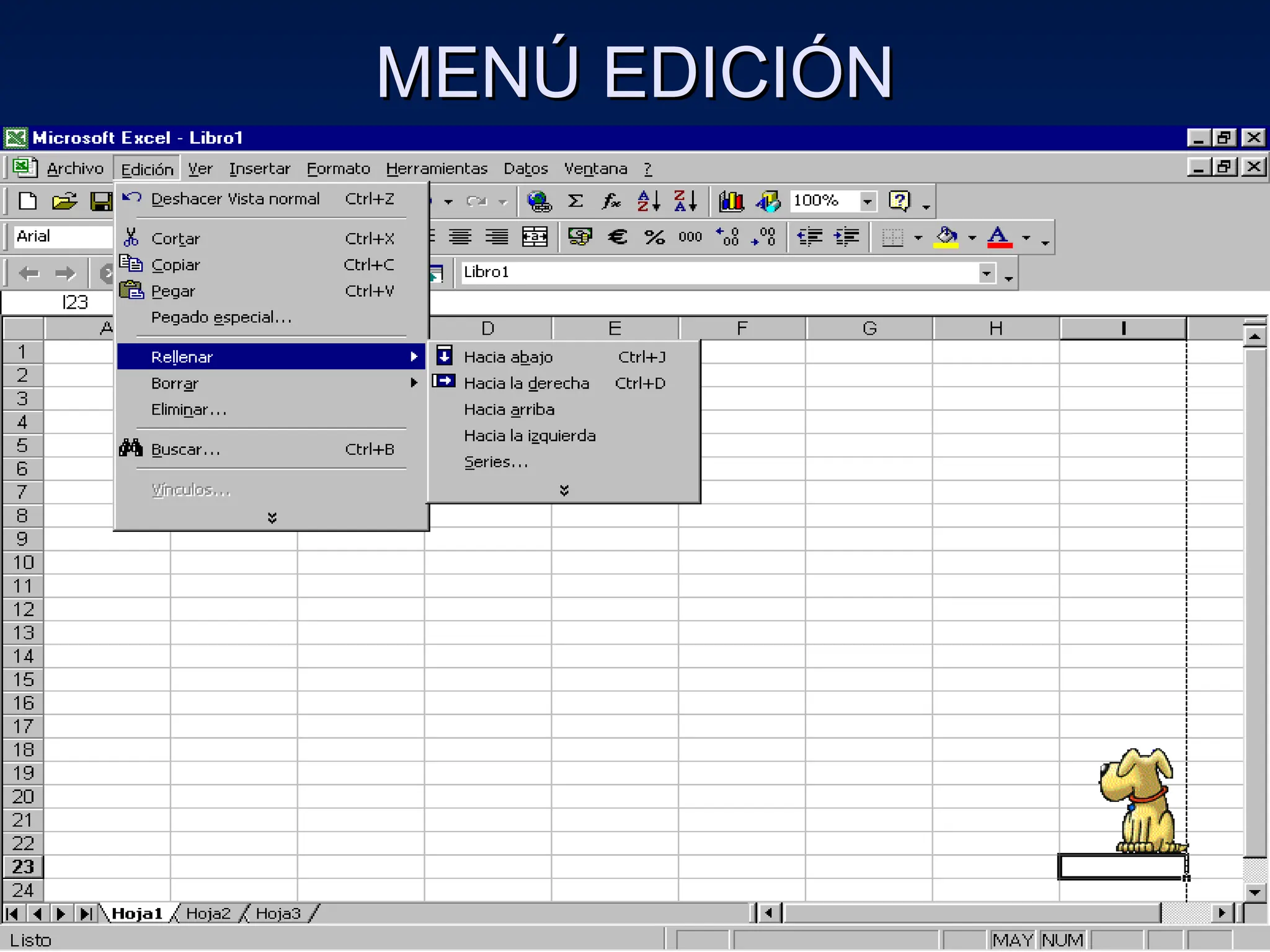Screen dimensions: 1270x952
Task: Open the Ventana menu
Action: [595, 169]
